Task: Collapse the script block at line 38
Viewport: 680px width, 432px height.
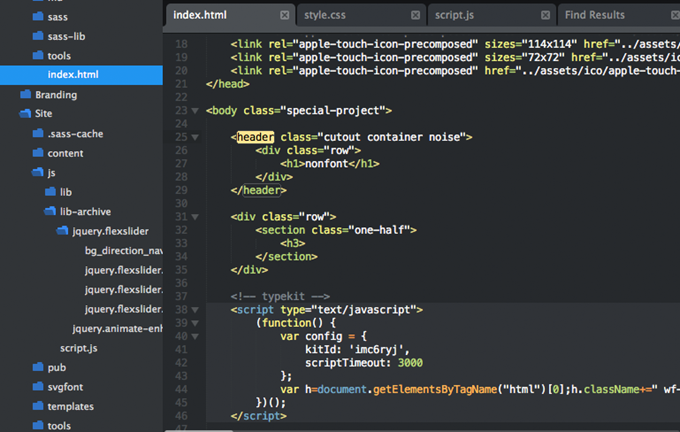Action: [x=195, y=310]
